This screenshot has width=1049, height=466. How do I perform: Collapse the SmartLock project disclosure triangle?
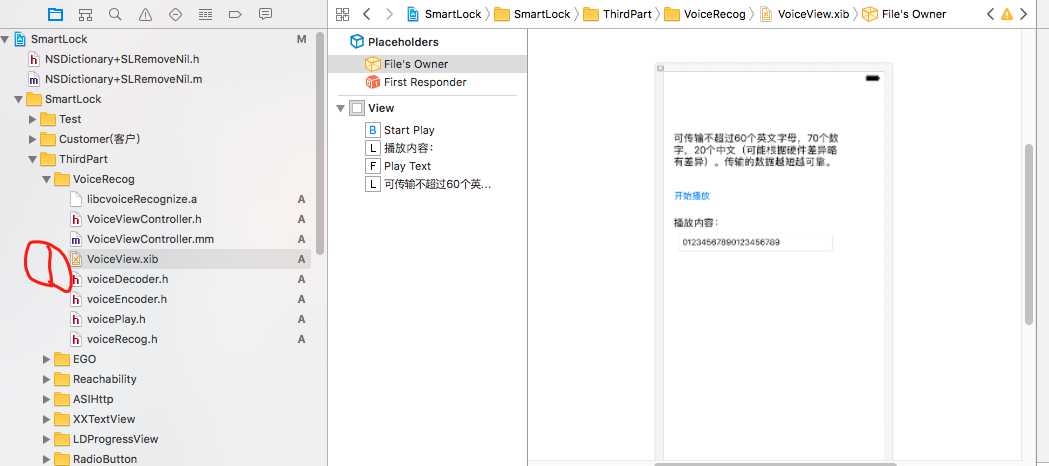click(5, 39)
